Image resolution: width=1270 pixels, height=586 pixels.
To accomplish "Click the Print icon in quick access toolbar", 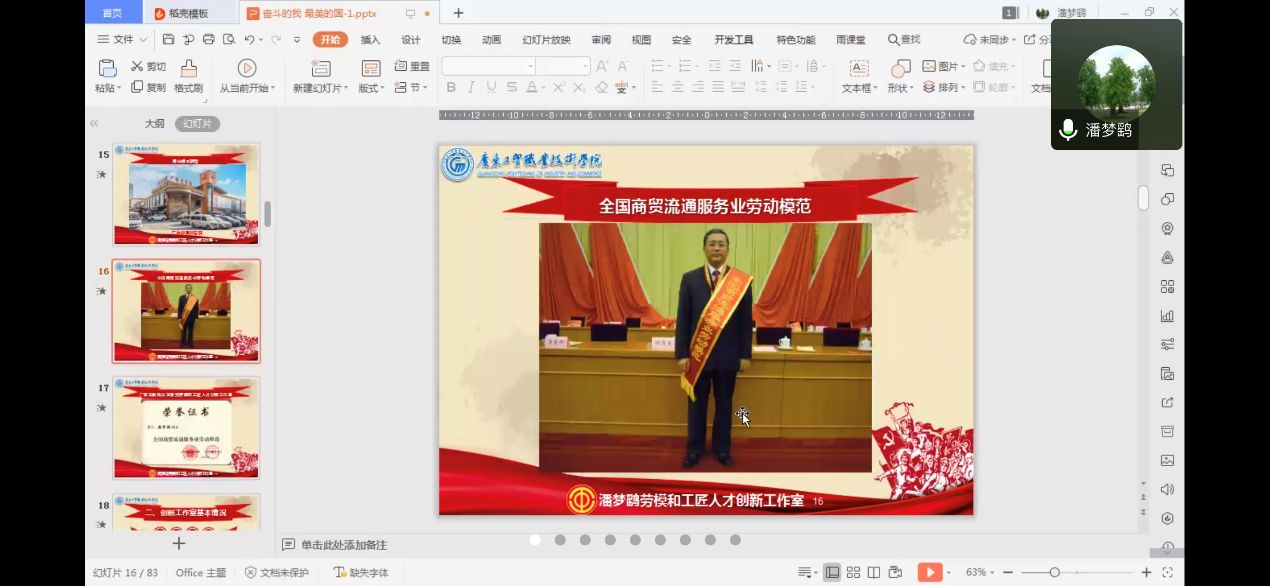I will coord(208,39).
